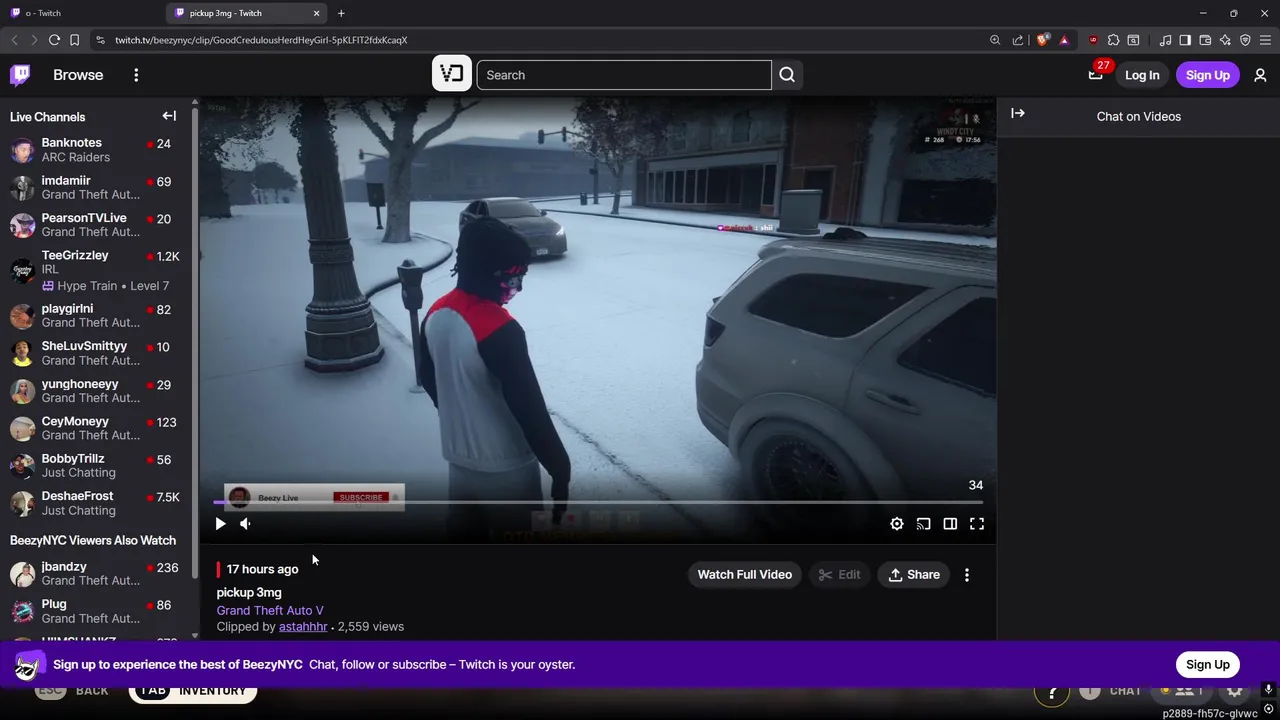Screen dimensions: 1280x720
Task: Expand the Chat on Videos panel arrow
Action: click(1018, 113)
